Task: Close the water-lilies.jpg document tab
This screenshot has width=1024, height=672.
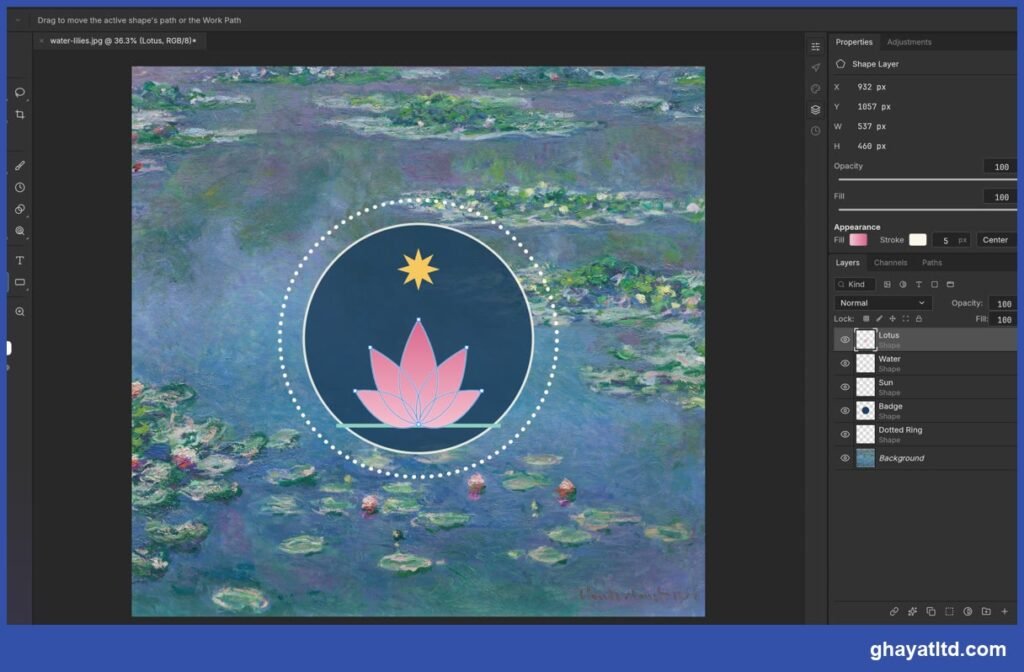Action: coord(42,40)
